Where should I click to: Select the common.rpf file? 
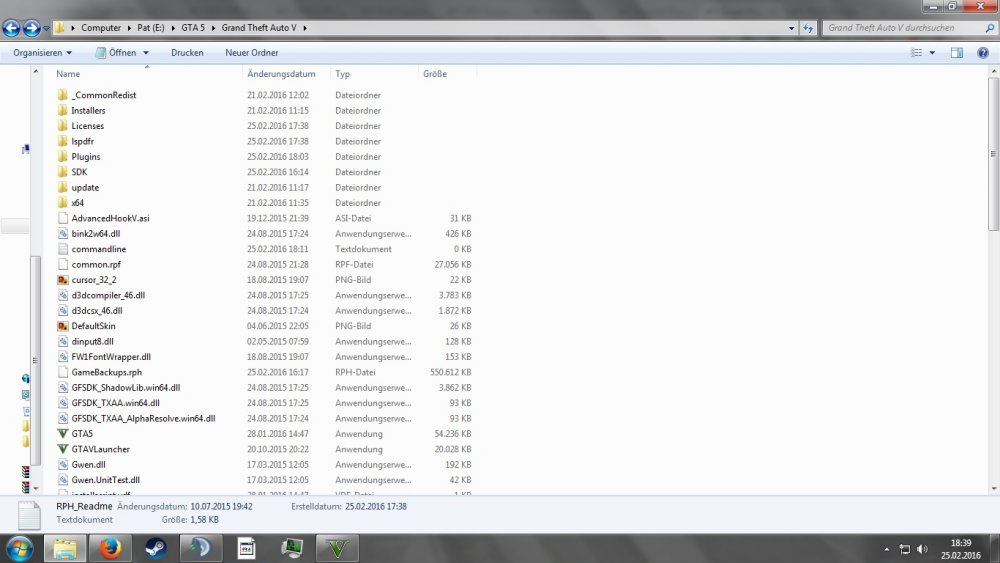[x=96, y=265]
